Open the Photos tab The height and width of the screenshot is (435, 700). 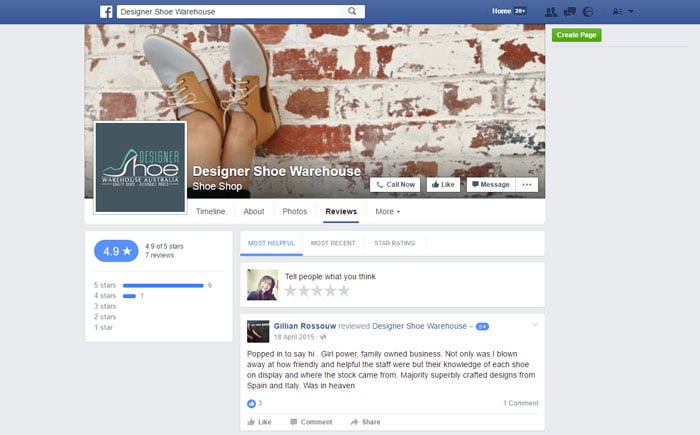pos(295,211)
